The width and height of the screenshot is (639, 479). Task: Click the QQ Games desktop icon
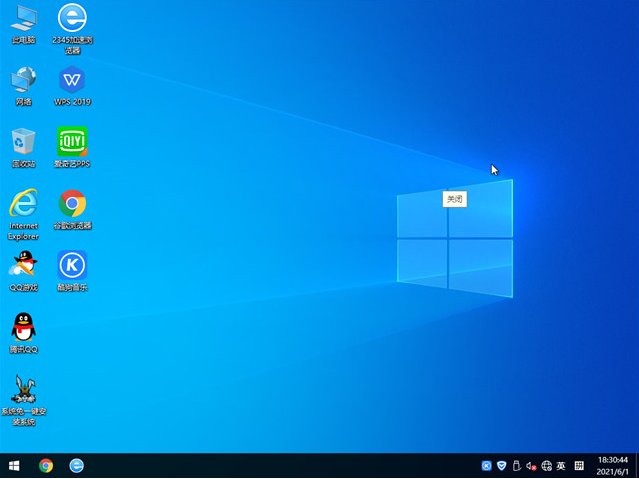pyautogui.click(x=23, y=265)
